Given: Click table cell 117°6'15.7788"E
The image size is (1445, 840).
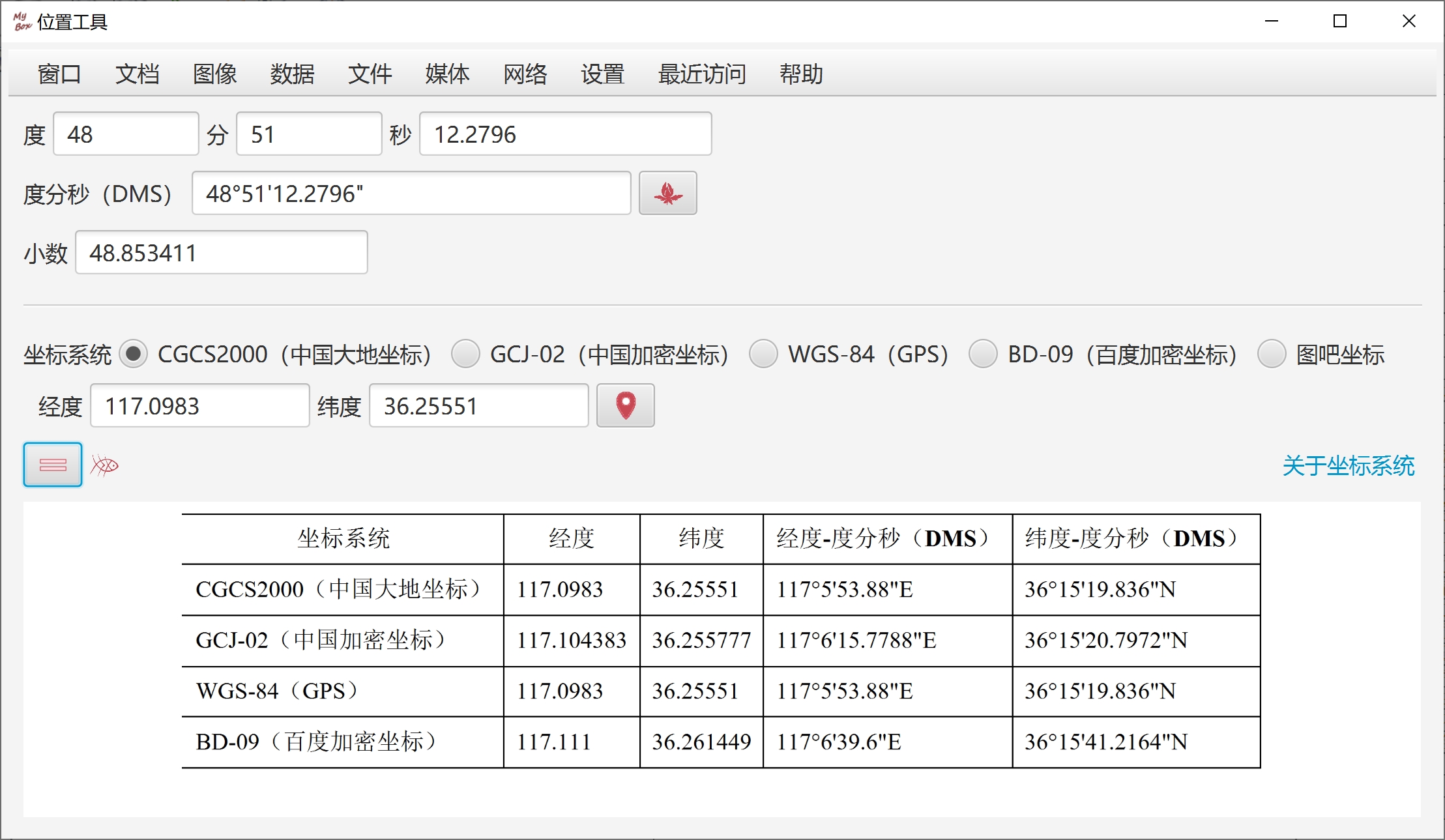Looking at the screenshot, I should [x=888, y=640].
